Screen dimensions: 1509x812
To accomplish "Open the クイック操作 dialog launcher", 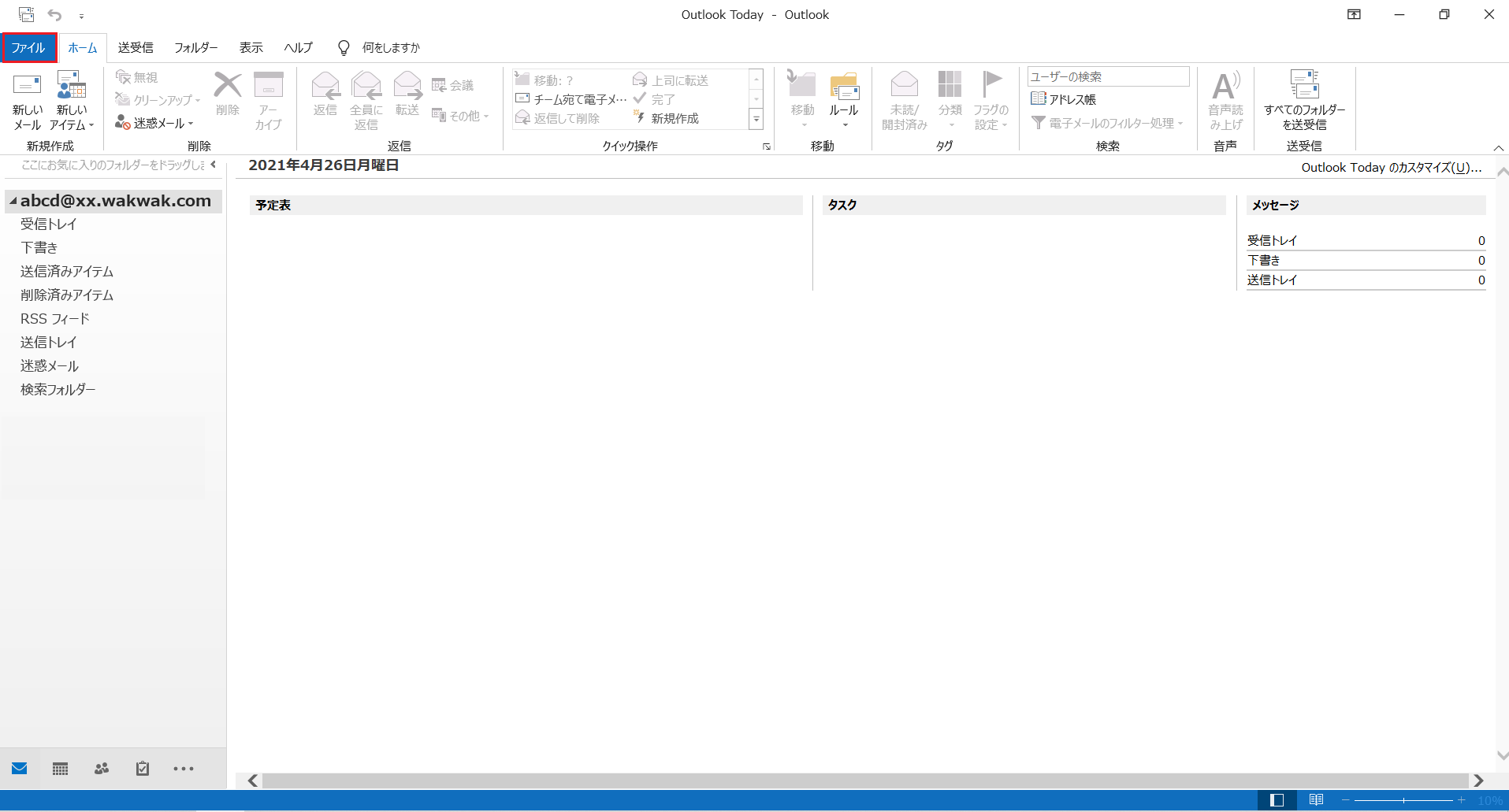I will click(767, 146).
